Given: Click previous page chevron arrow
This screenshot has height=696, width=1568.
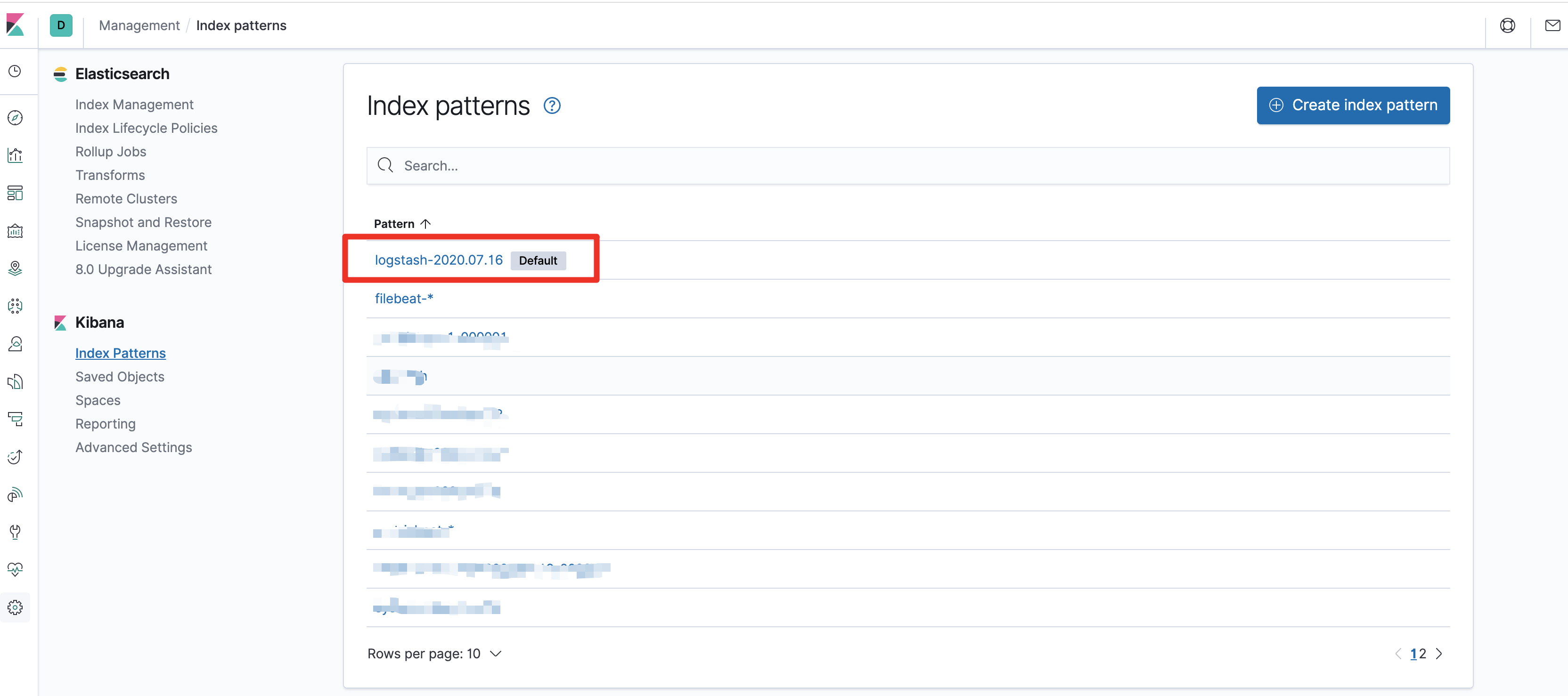Looking at the screenshot, I should [1398, 654].
